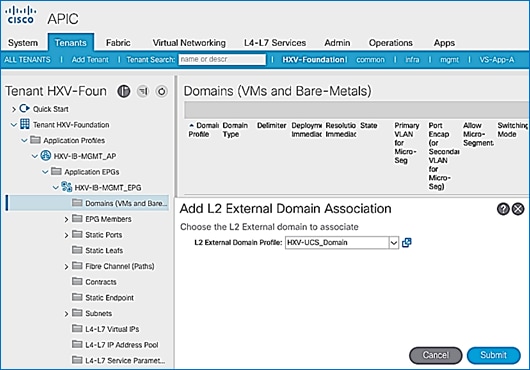This screenshot has height=370, width=530.
Task: Open the infra tenant link
Action: tap(412, 60)
